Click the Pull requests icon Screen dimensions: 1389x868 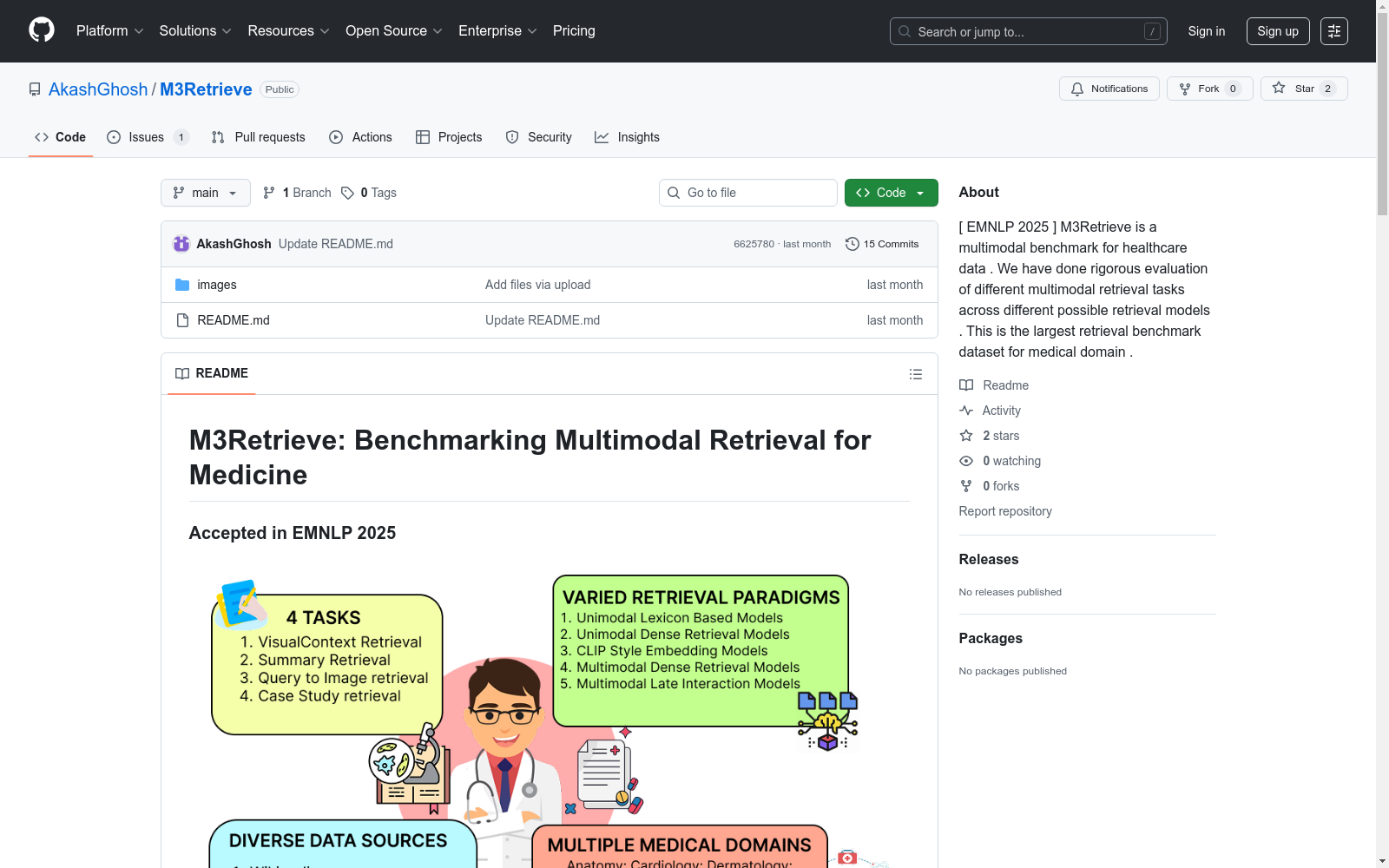pos(218,137)
